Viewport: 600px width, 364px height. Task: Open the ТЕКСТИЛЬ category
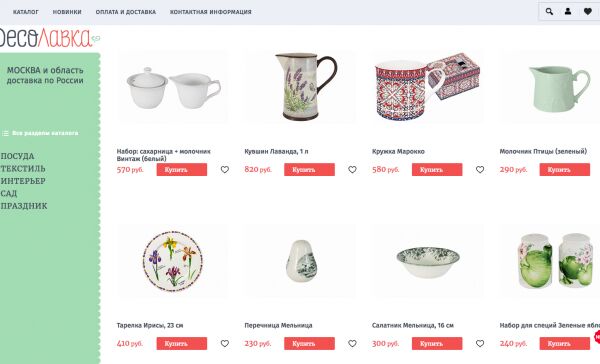[x=23, y=168]
